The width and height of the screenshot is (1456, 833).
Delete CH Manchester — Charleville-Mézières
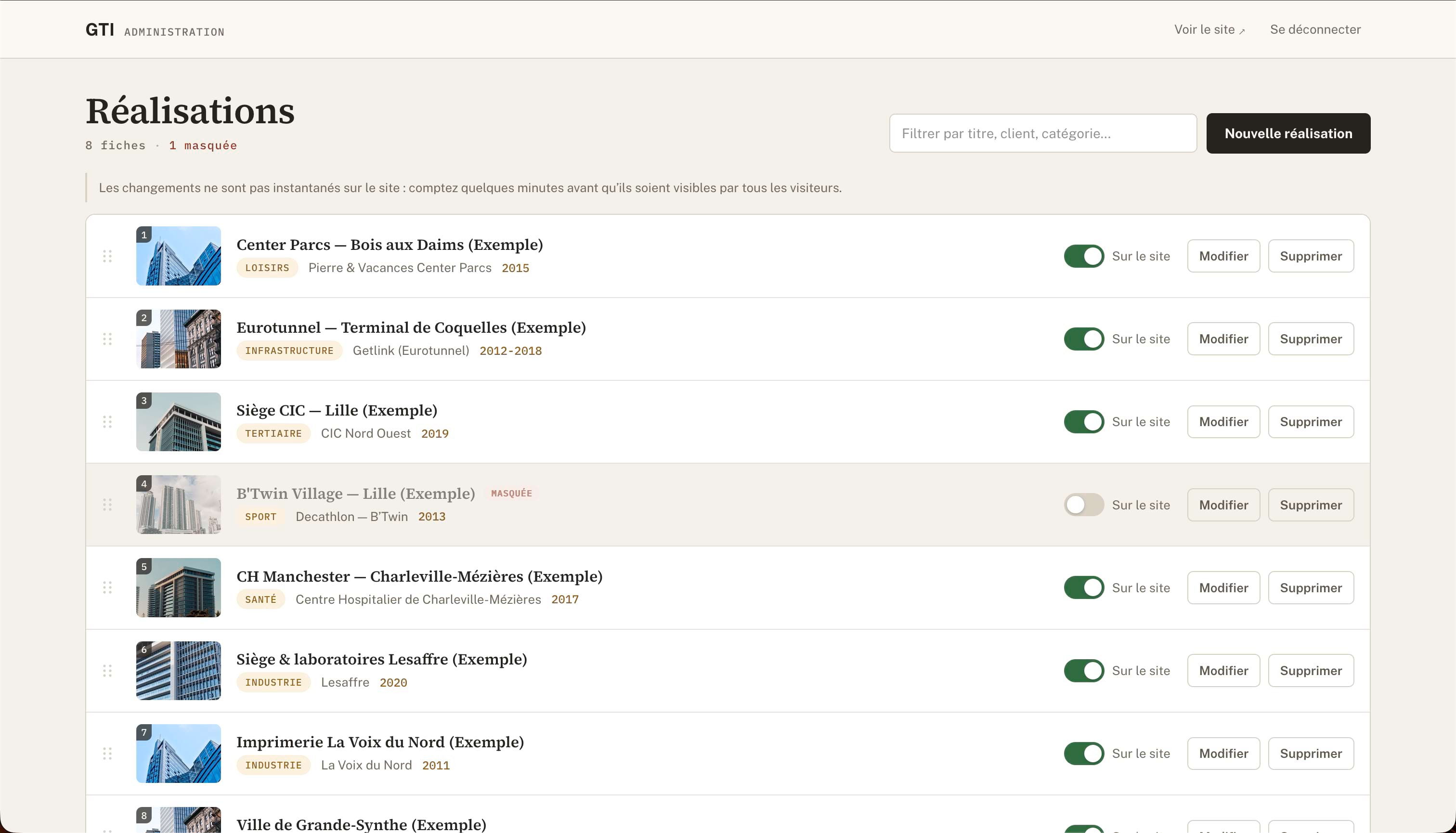pos(1311,587)
